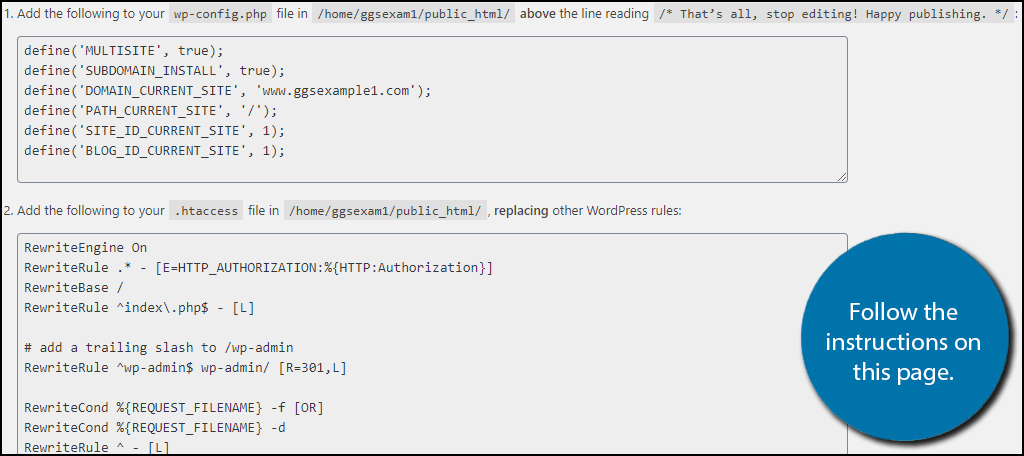Click the wp-admin R=301 RewriteRule line
Viewport: 1024px width, 456px height.
coord(185,368)
